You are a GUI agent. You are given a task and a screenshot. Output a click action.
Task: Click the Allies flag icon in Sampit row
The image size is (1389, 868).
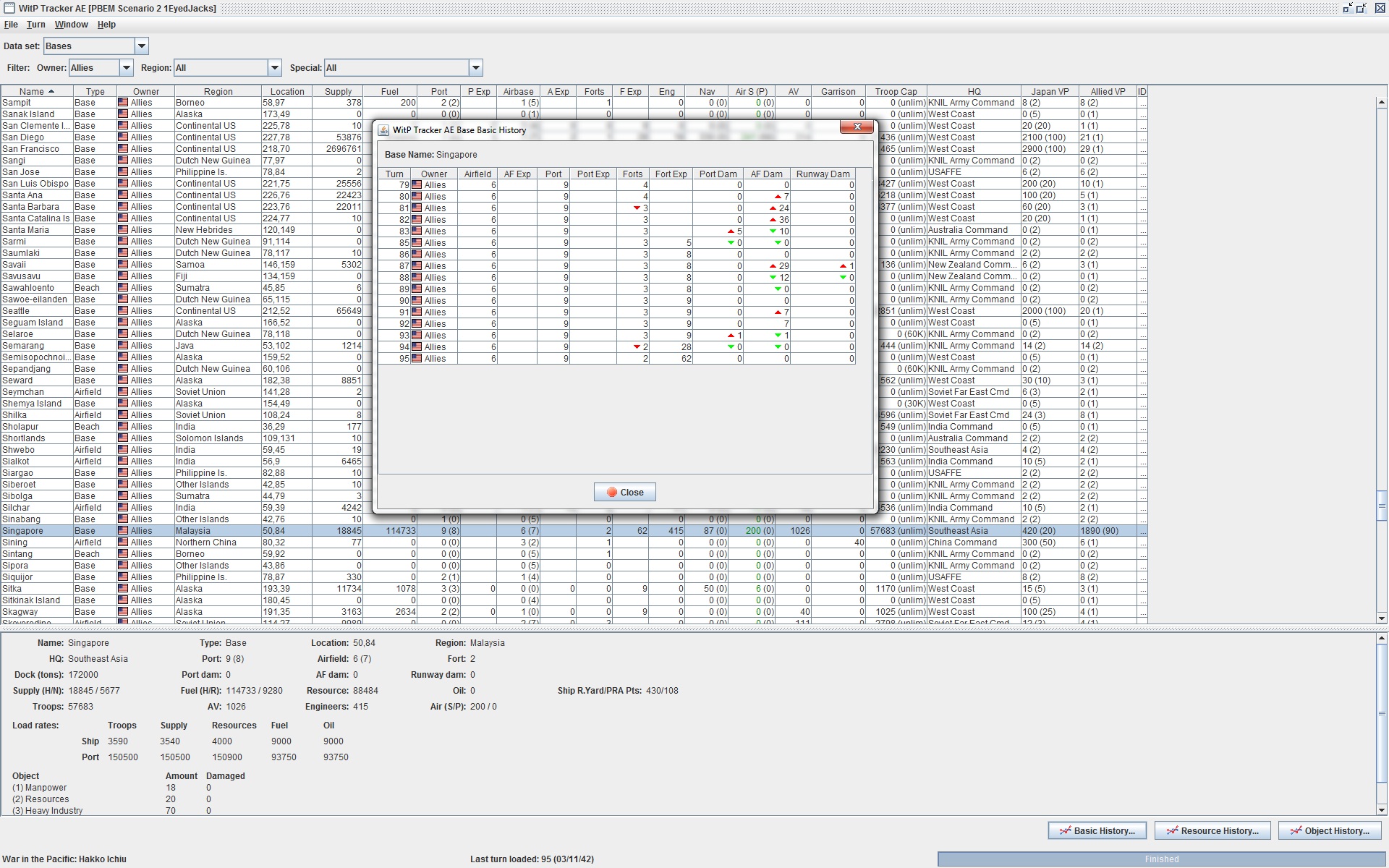[x=123, y=103]
